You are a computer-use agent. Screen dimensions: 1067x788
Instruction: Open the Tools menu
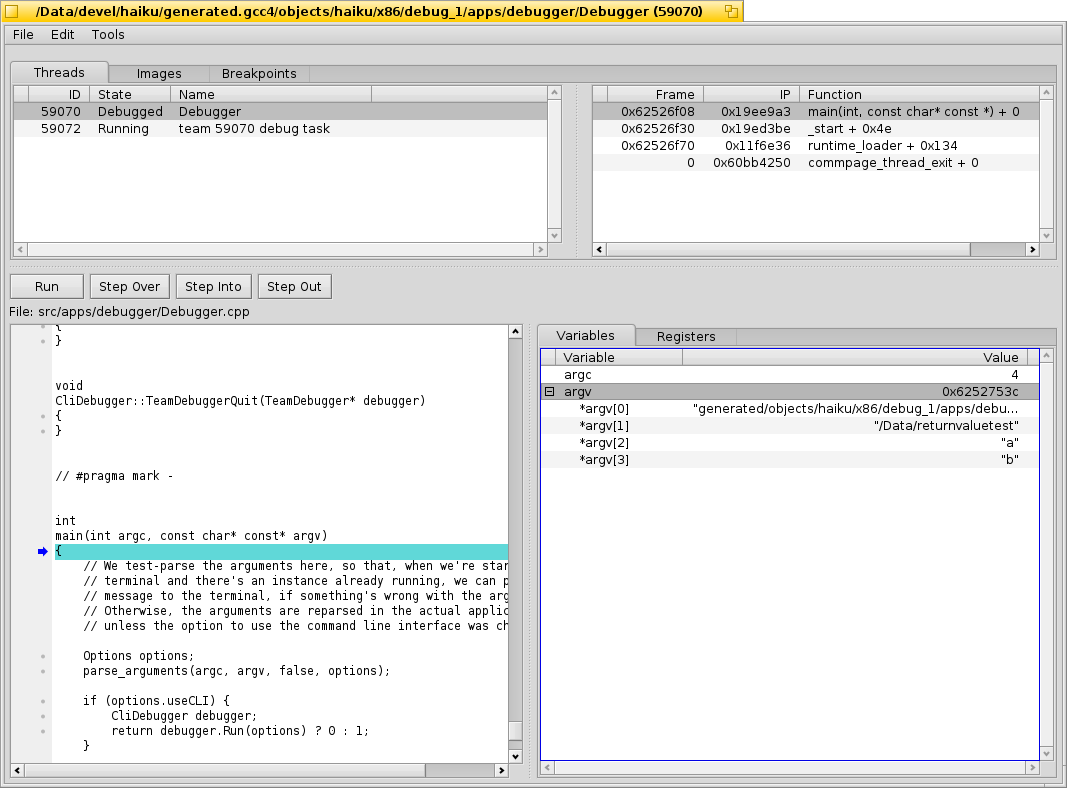pyautogui.click(x=108, y=35)
